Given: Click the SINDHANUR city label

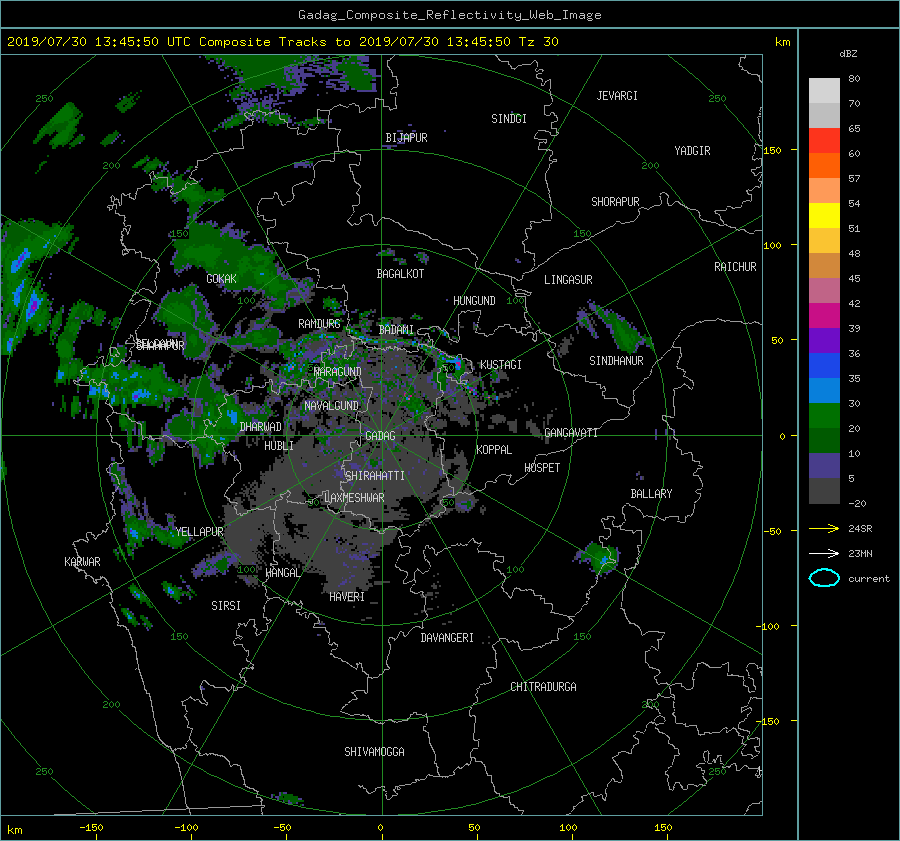Looking at the screenshot, I should (x=616, y=361).
